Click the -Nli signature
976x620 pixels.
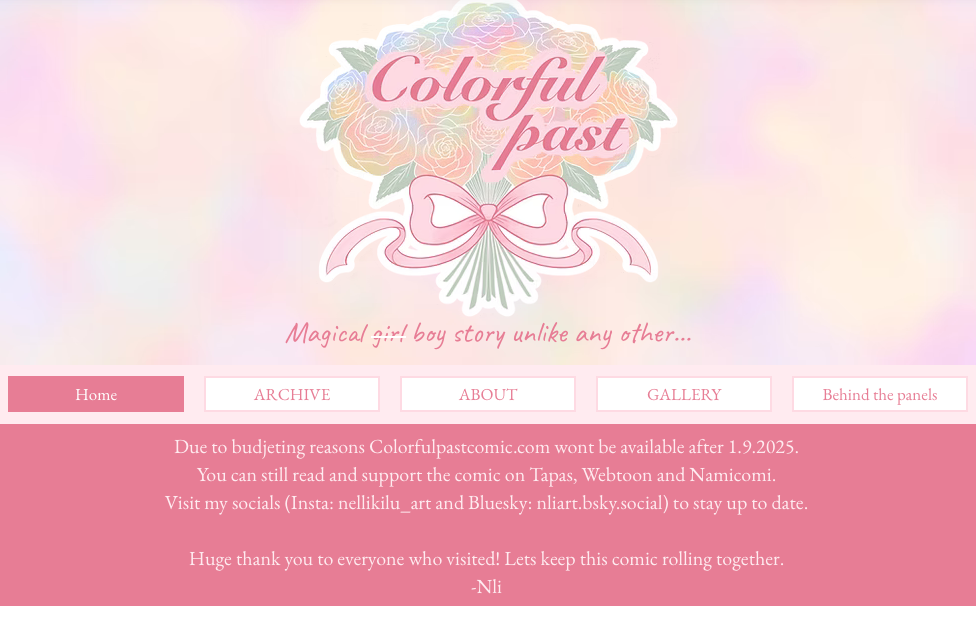coord(486,587)
